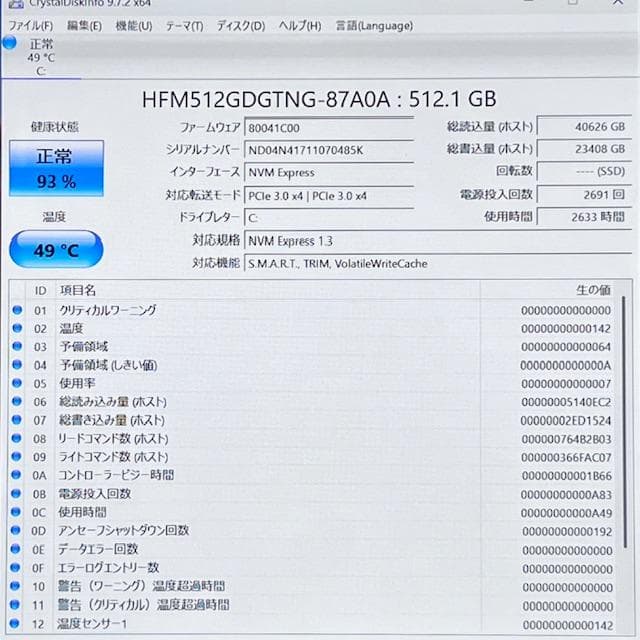The height and width of the screenshot is (640, 640).
Task: Click the status dot beside 温度センサー1
Action: click(x=16, y=623)
